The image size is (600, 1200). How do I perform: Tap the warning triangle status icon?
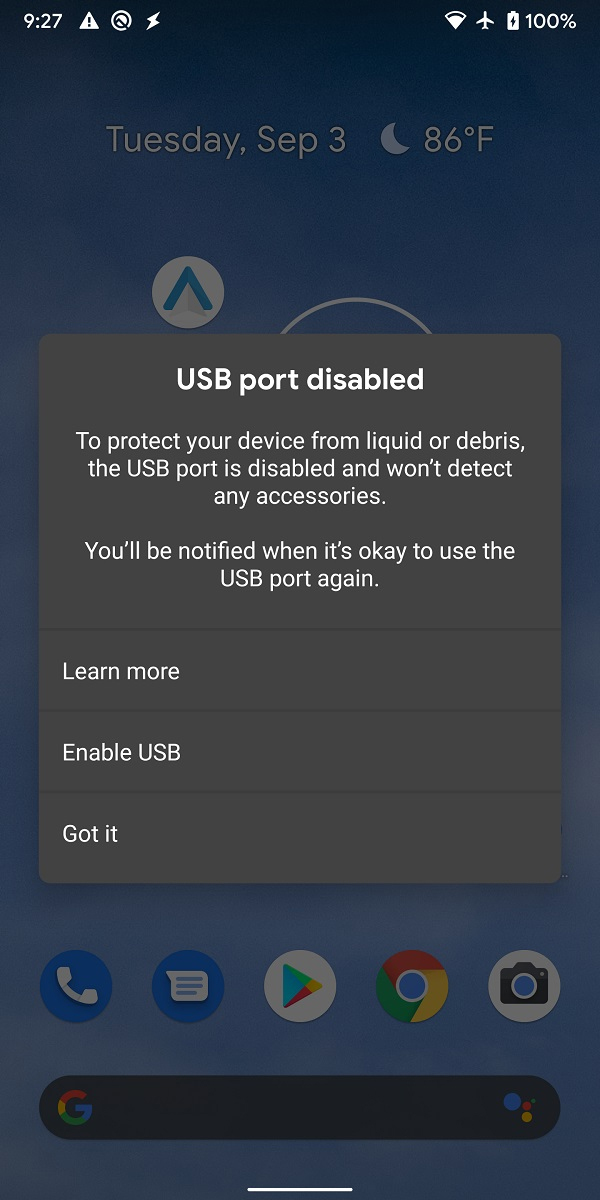89,21
